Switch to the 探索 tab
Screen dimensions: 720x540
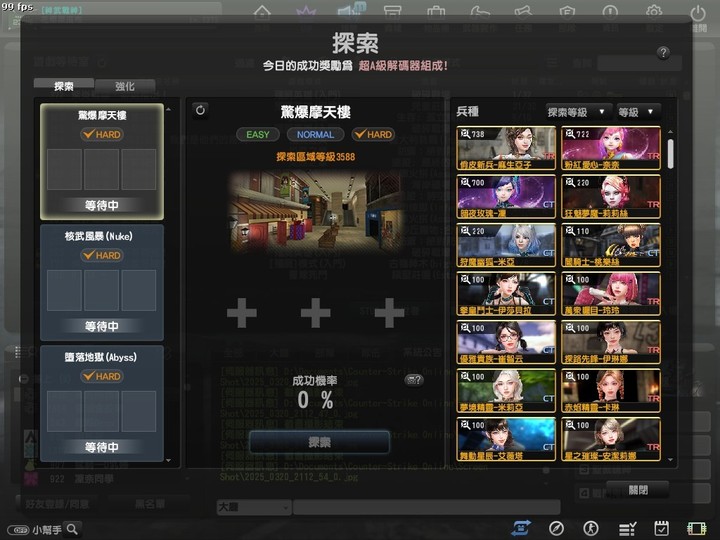pos(64,86)
